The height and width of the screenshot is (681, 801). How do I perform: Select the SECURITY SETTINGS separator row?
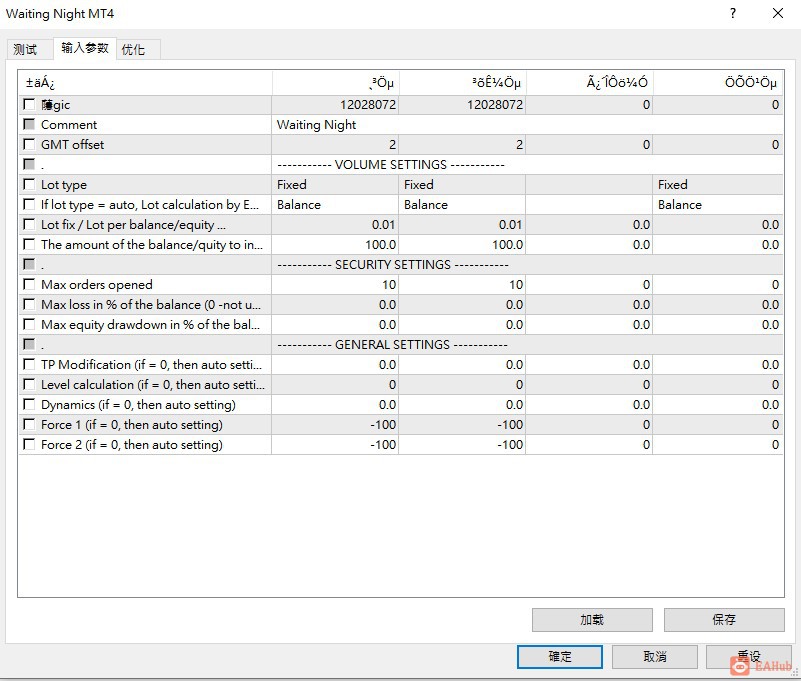click(x=401, y=265)
